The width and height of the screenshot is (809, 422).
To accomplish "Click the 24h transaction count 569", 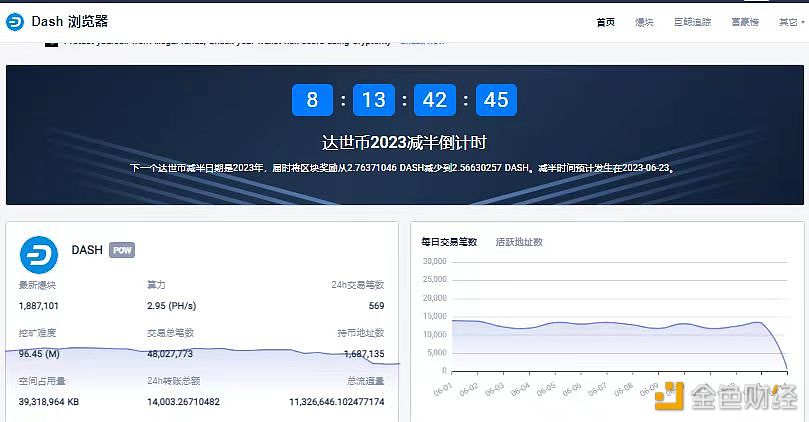I will (x=377, y=306).
